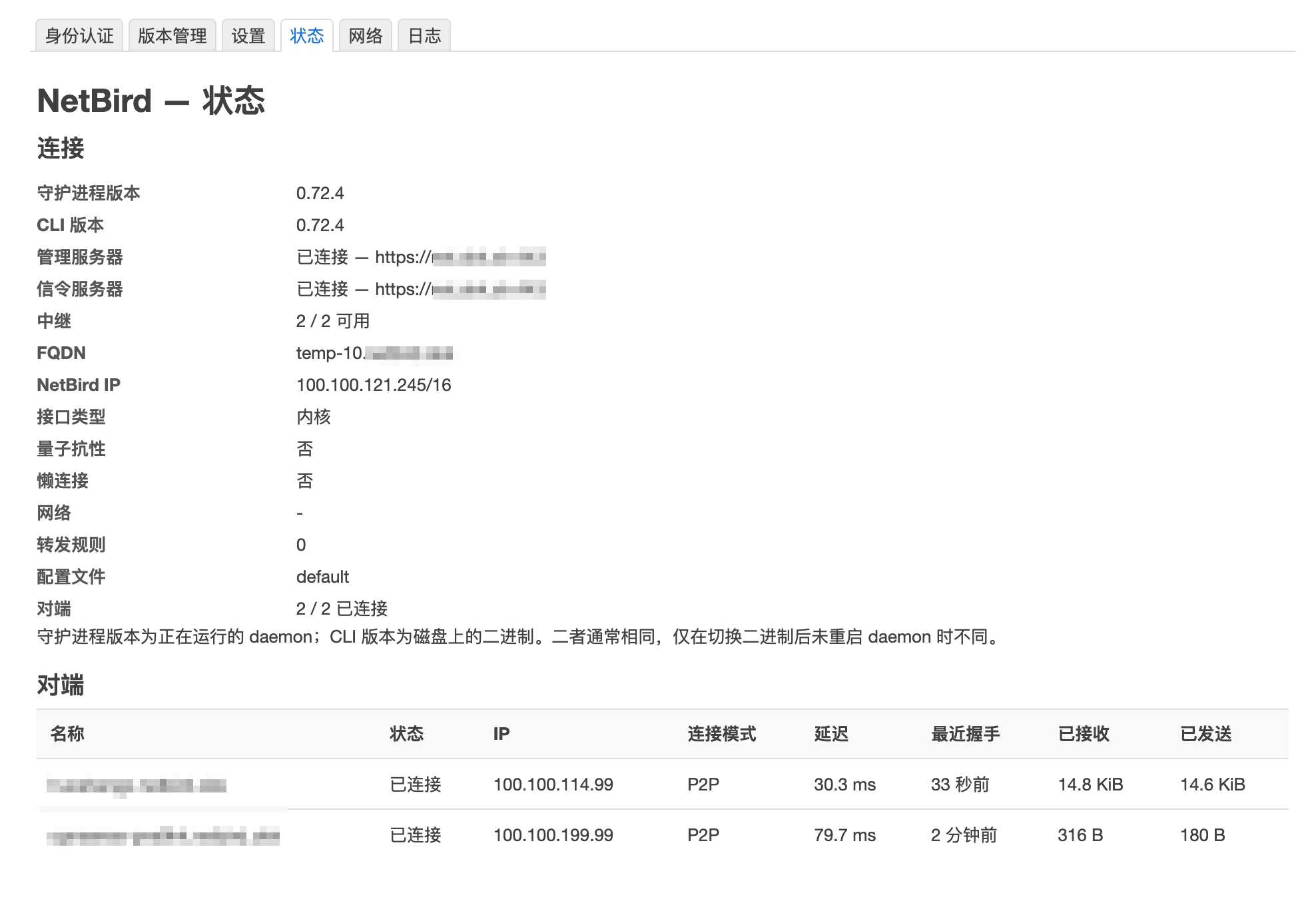
Task: Open the 设置 tab
Action: [248, 35]
